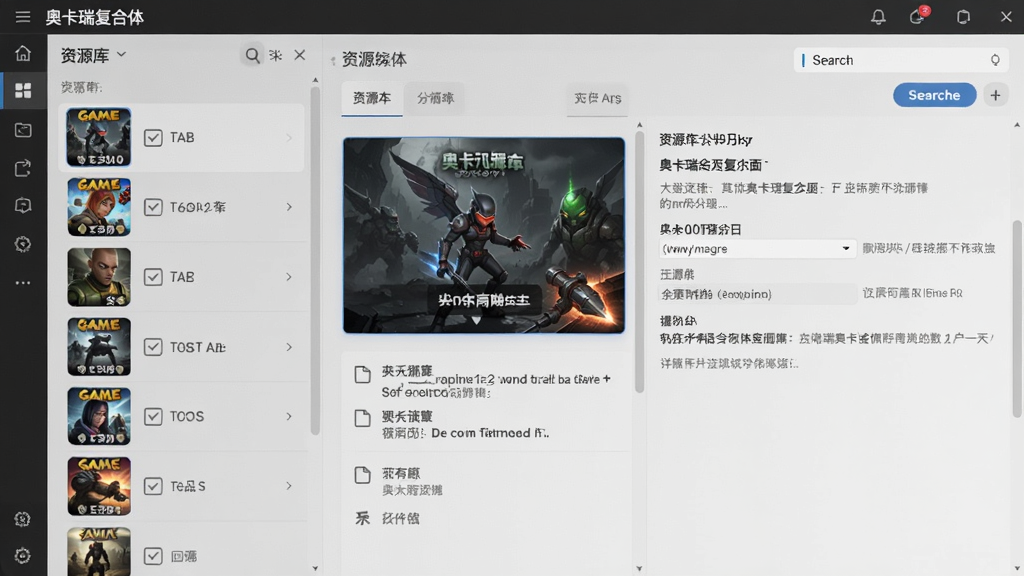The image size is (1024, 576).
Task: Click the plus add button beside Searche
Action: click(x=995, y=95)
